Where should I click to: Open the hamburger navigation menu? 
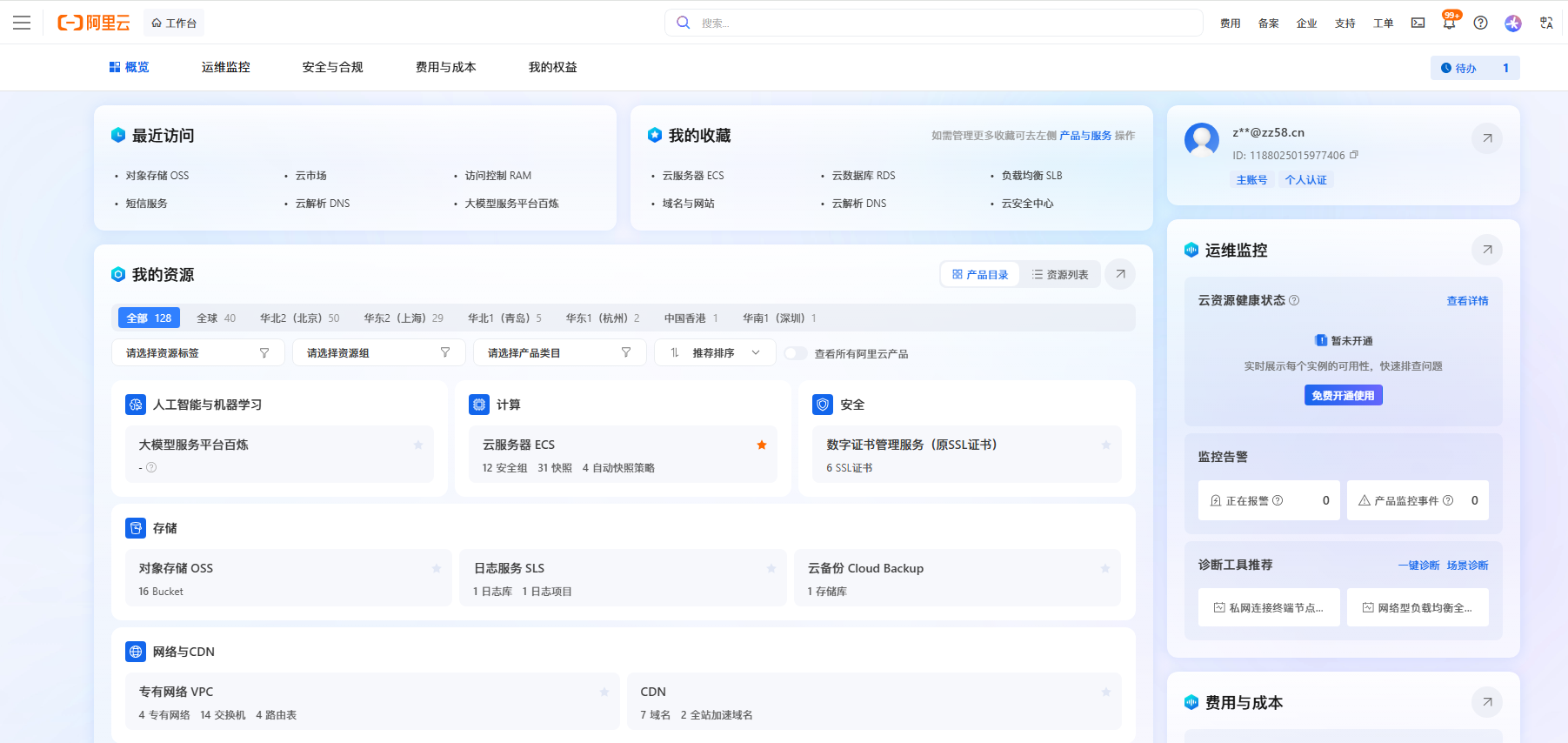(22, 23)
